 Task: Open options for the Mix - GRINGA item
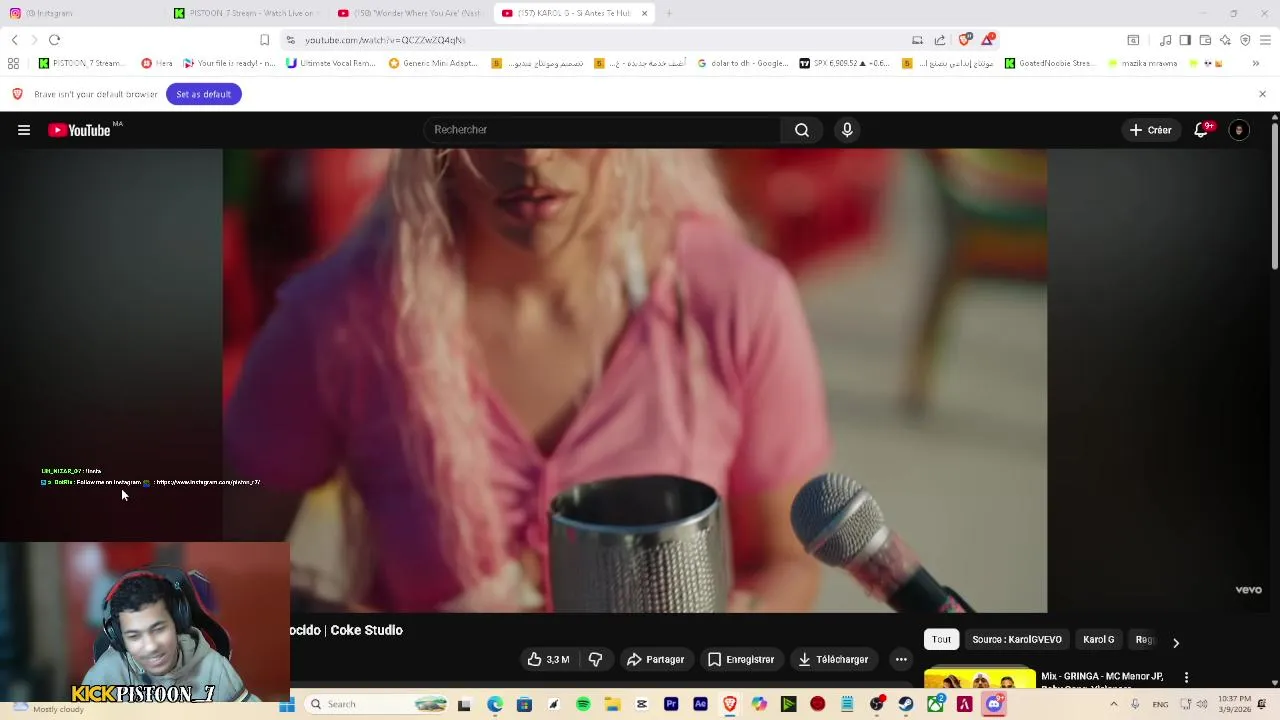(1186, 677)
